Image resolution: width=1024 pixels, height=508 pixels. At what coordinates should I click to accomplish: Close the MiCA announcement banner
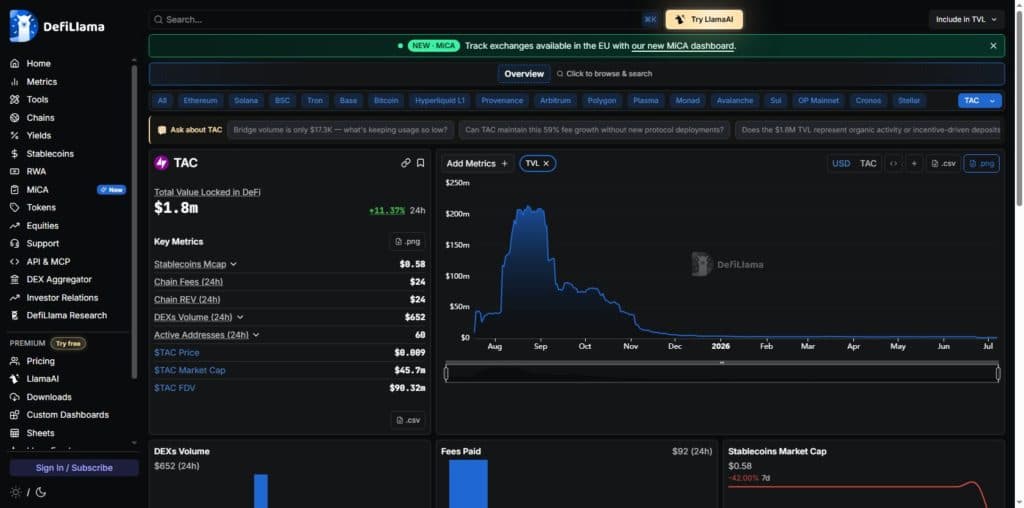coord(993,46)
